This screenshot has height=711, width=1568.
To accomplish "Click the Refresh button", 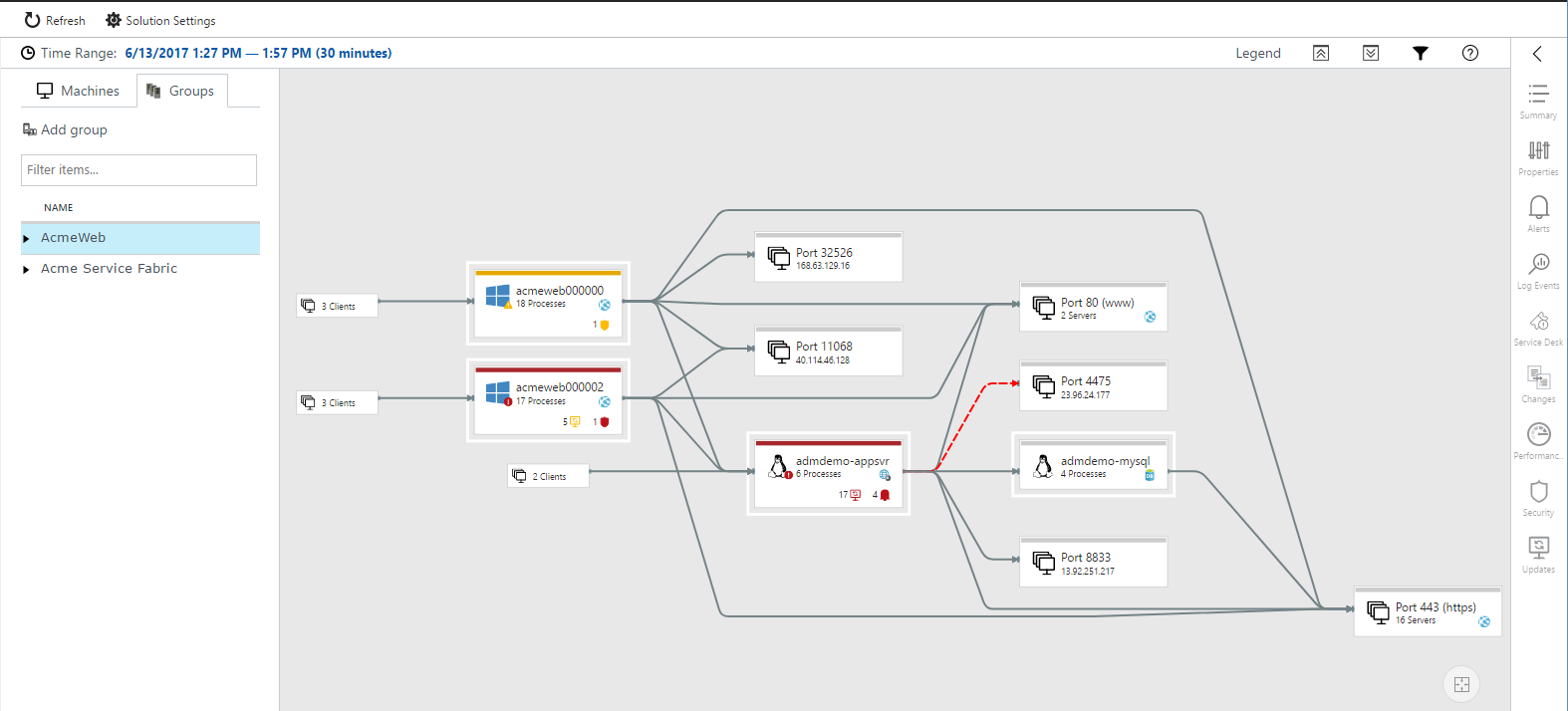I will coord(55,20).
